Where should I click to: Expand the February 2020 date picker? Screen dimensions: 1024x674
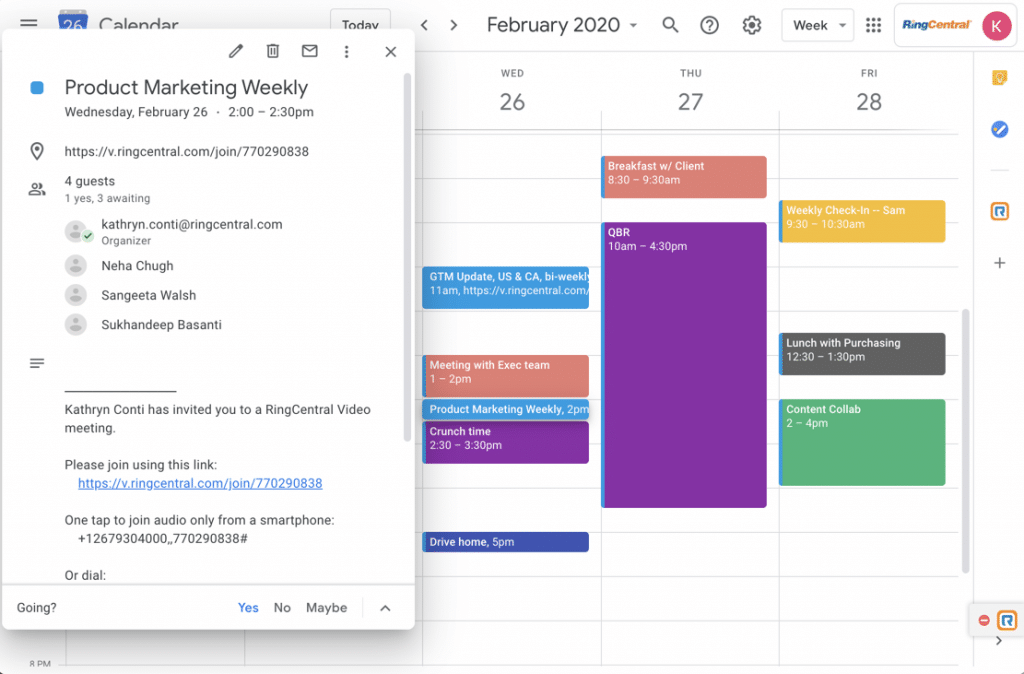[x=562, y=26]
